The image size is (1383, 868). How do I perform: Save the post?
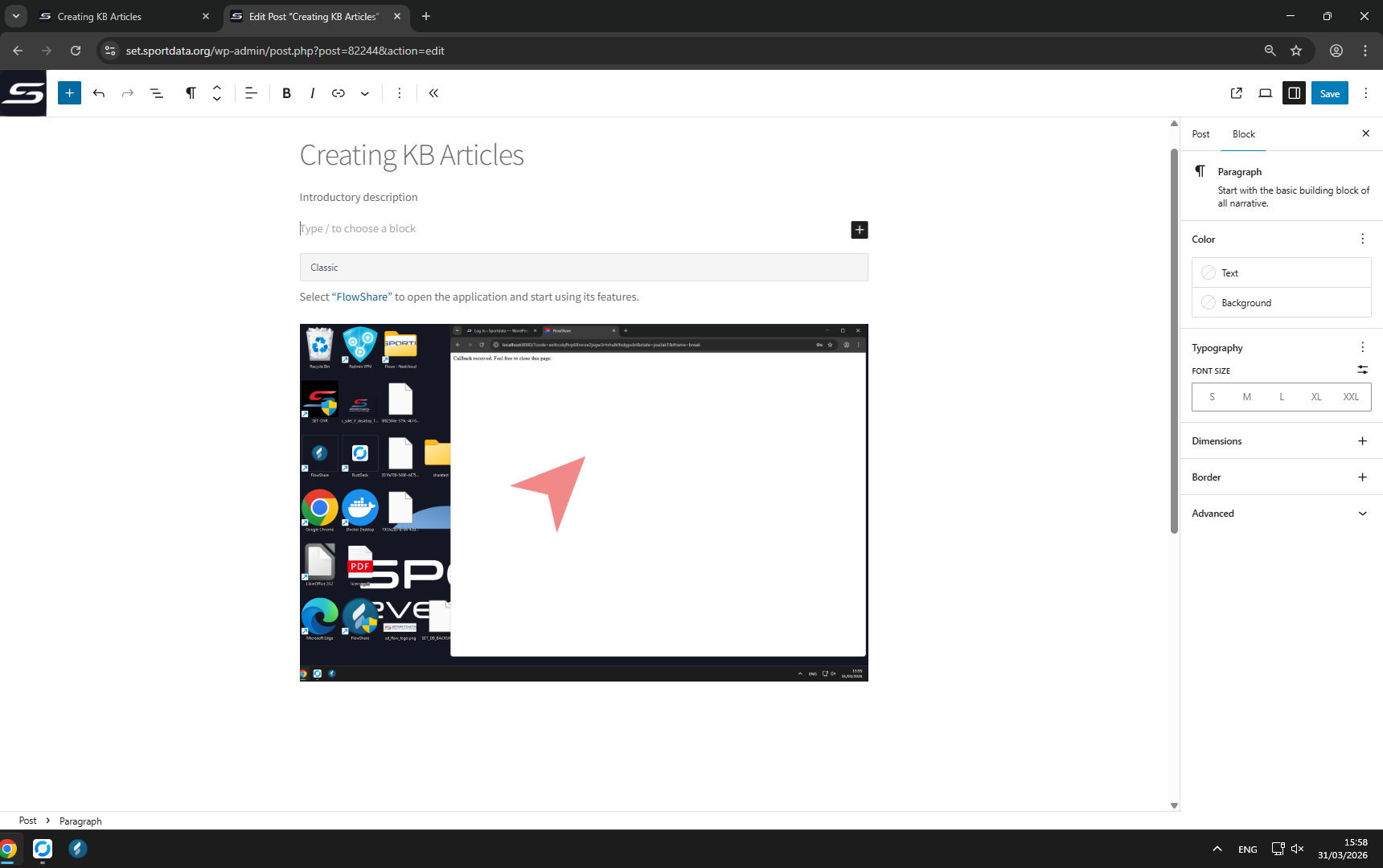click(x=1329, y=93)
